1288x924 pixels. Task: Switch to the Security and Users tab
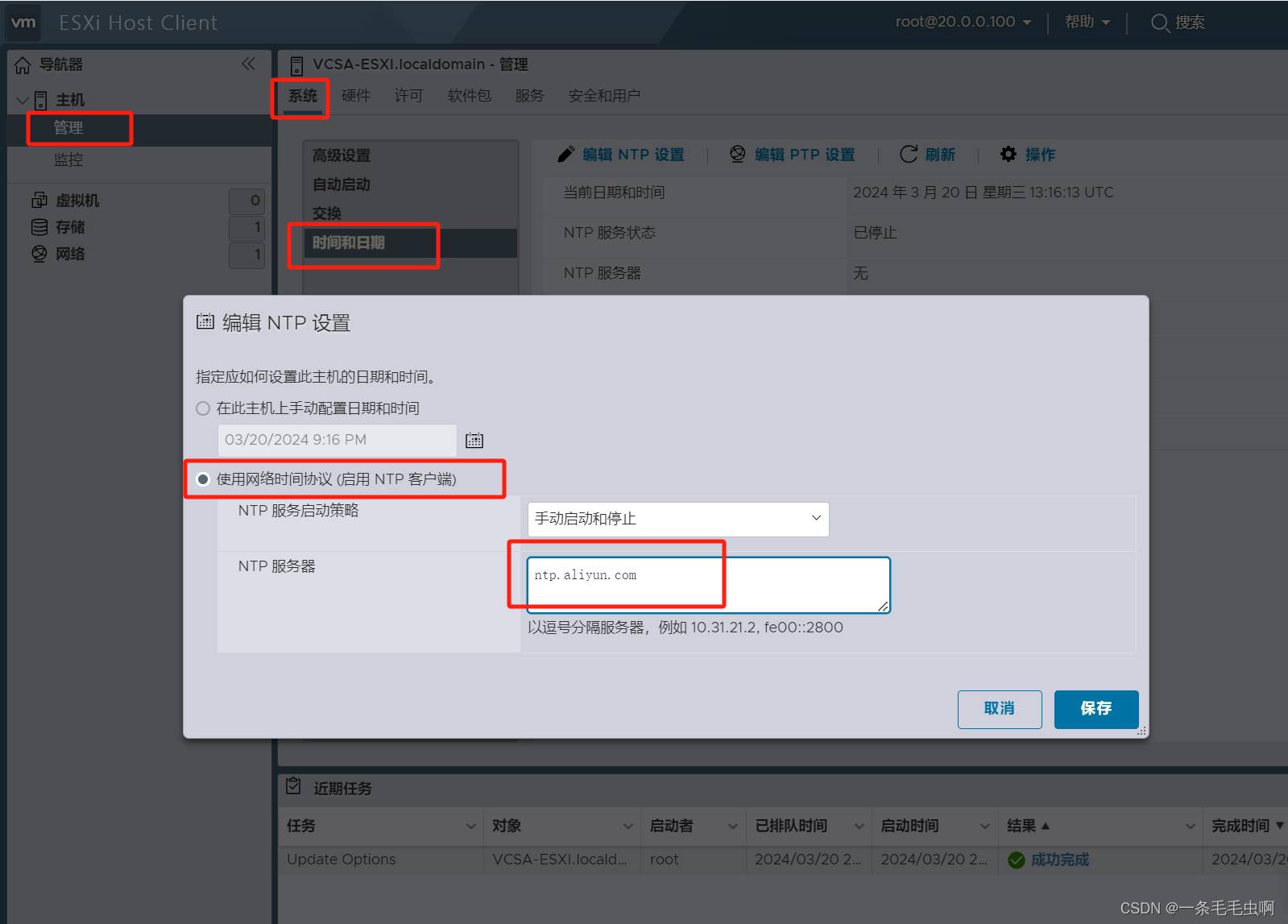[x=603, y=96]
